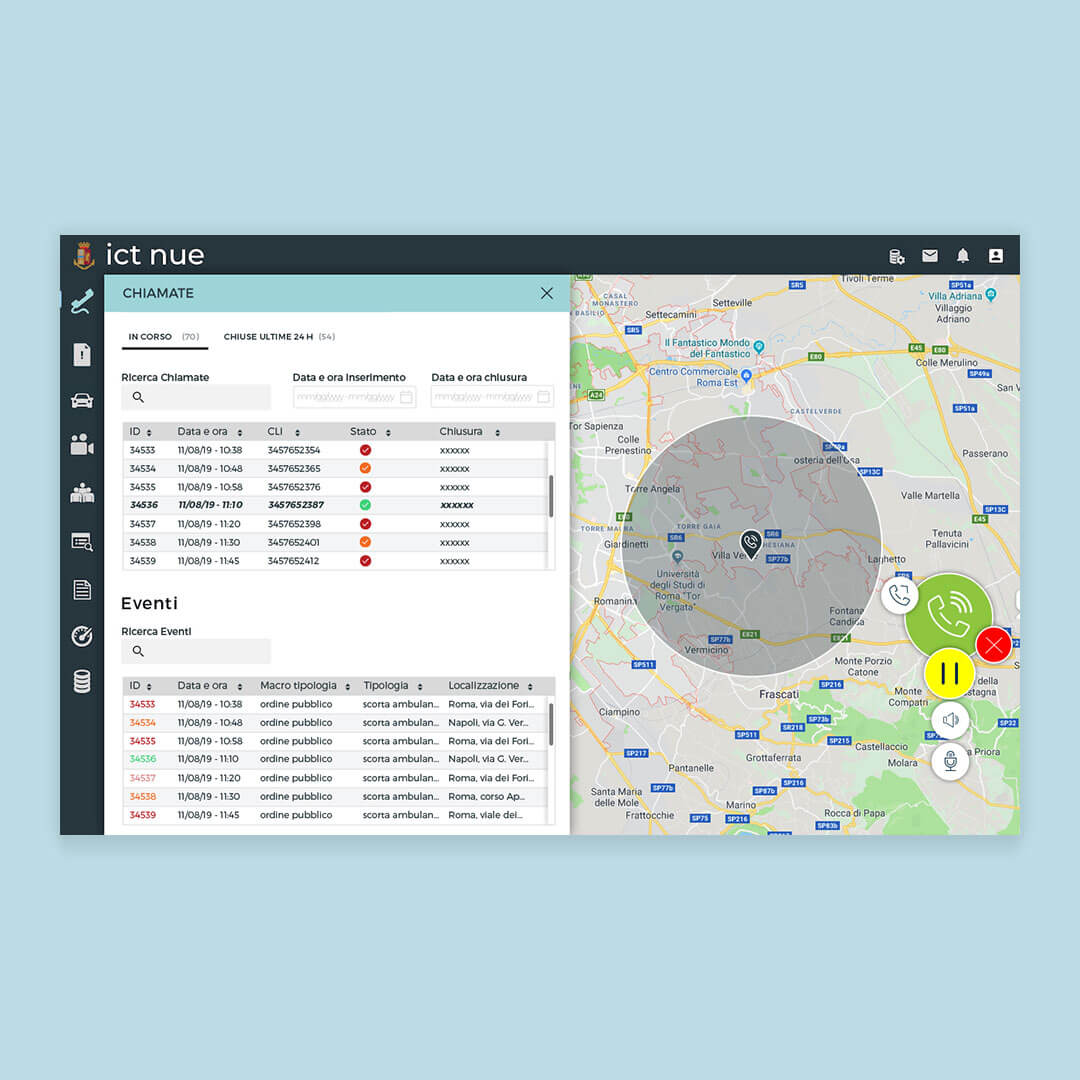End call with red X button
This screenshot has height=1080, width=1080.
[993, 645]
